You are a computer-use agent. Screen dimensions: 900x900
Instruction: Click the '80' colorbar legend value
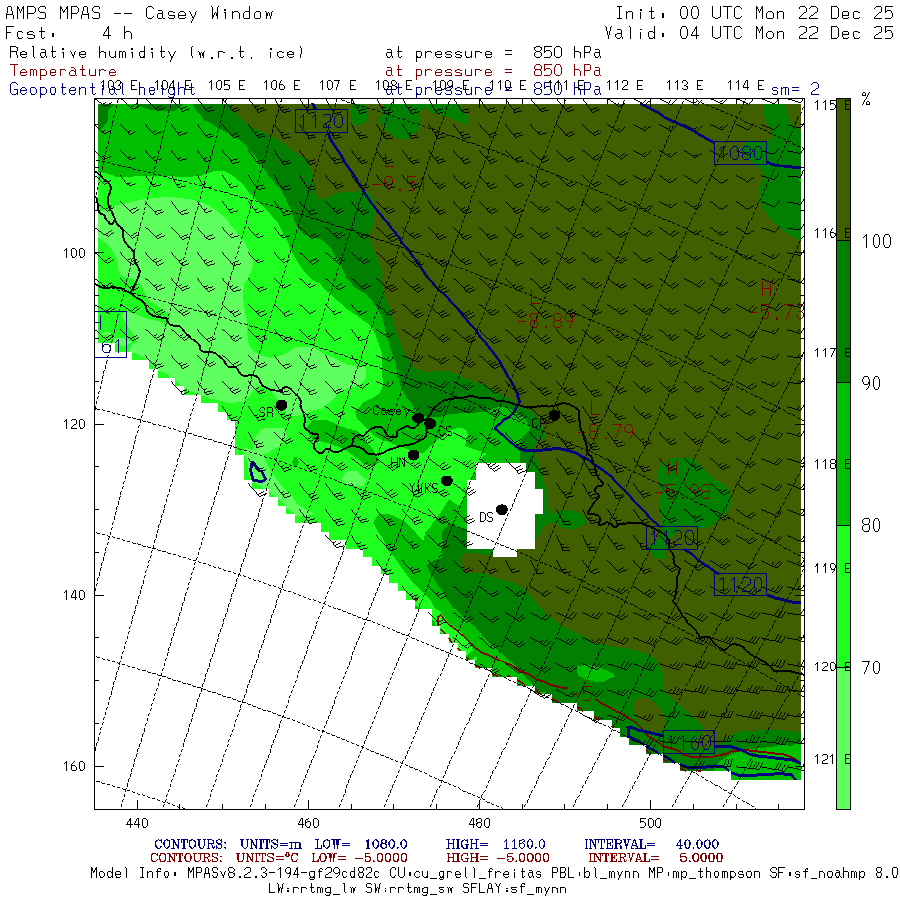pyautogui.click(x=871, y=525)
